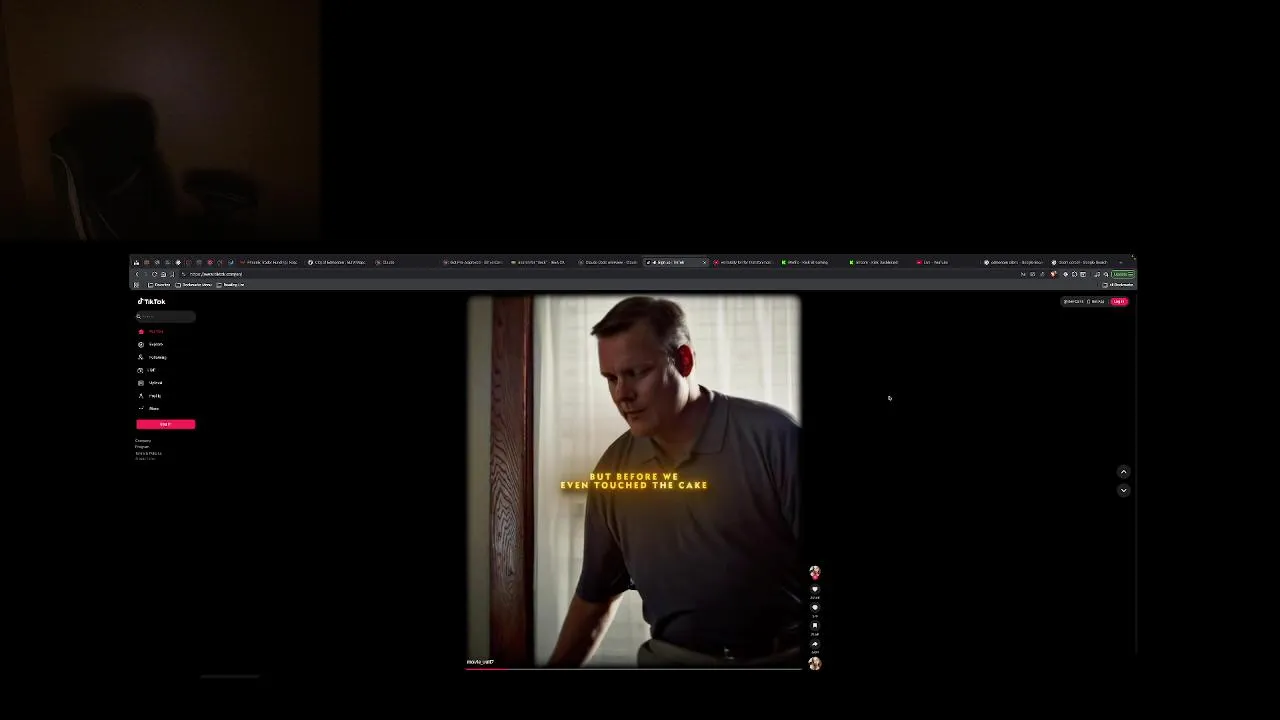
Task: Save the video with the bookmark icon
Action: click(x=814, y=625)
